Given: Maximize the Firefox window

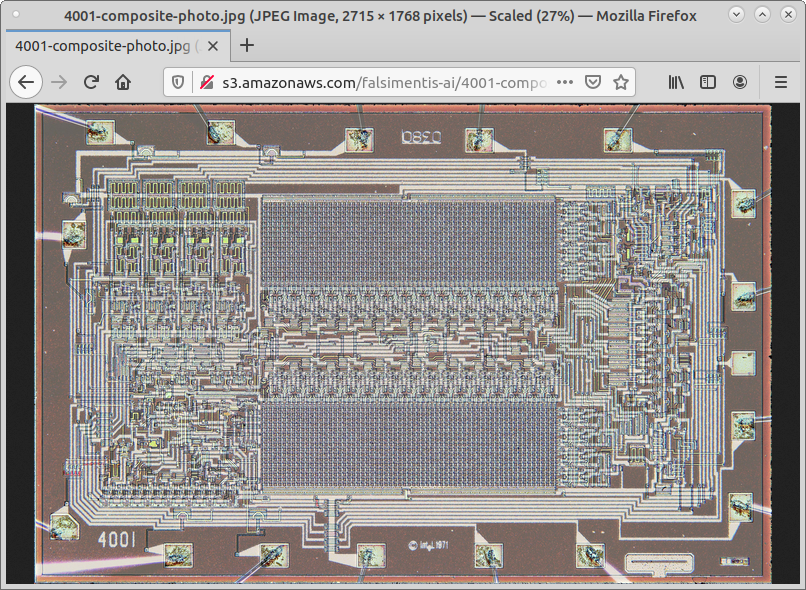Looking at the screenshot, I should coord(762,14).
